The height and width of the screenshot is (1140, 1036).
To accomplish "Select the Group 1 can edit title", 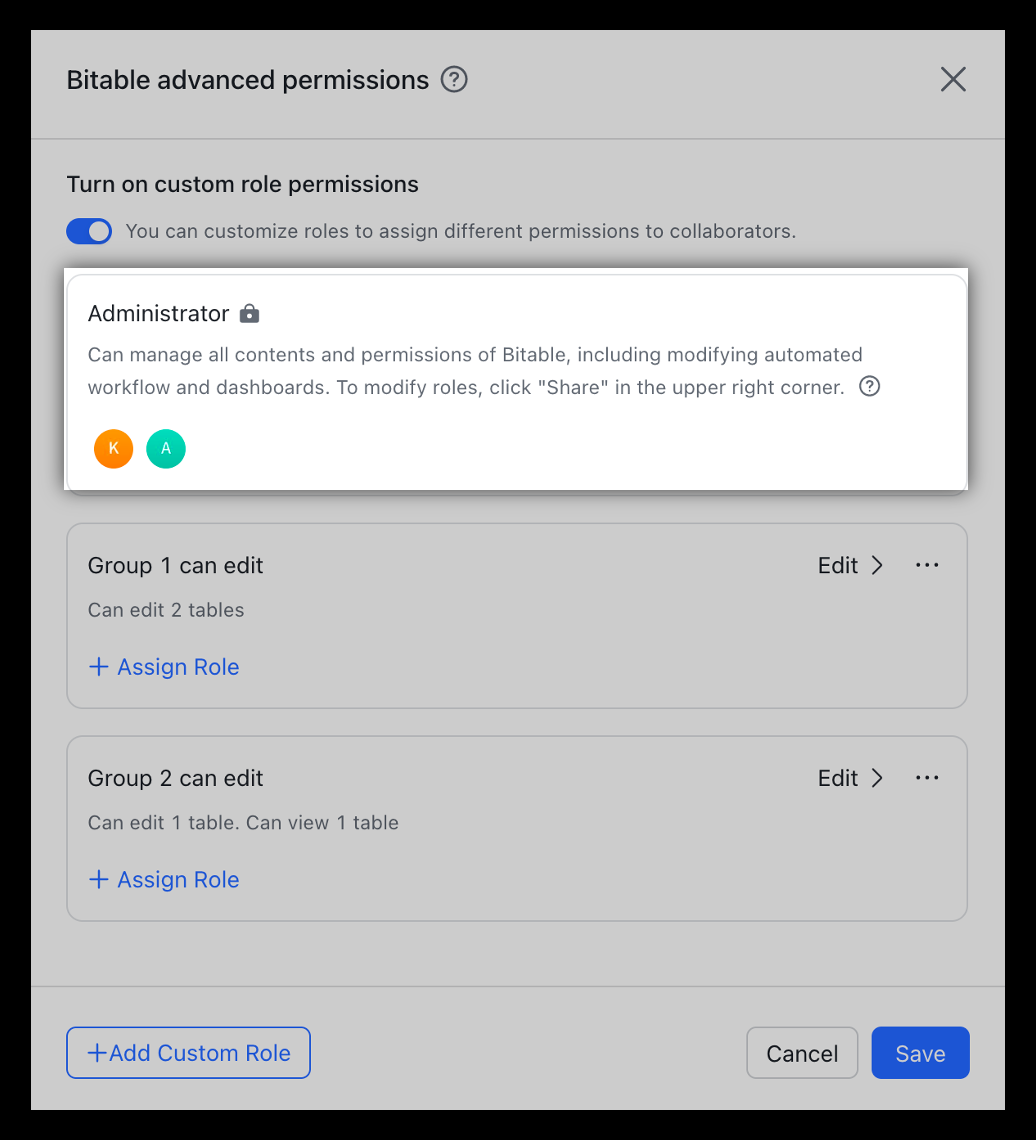I will [176, 566].
